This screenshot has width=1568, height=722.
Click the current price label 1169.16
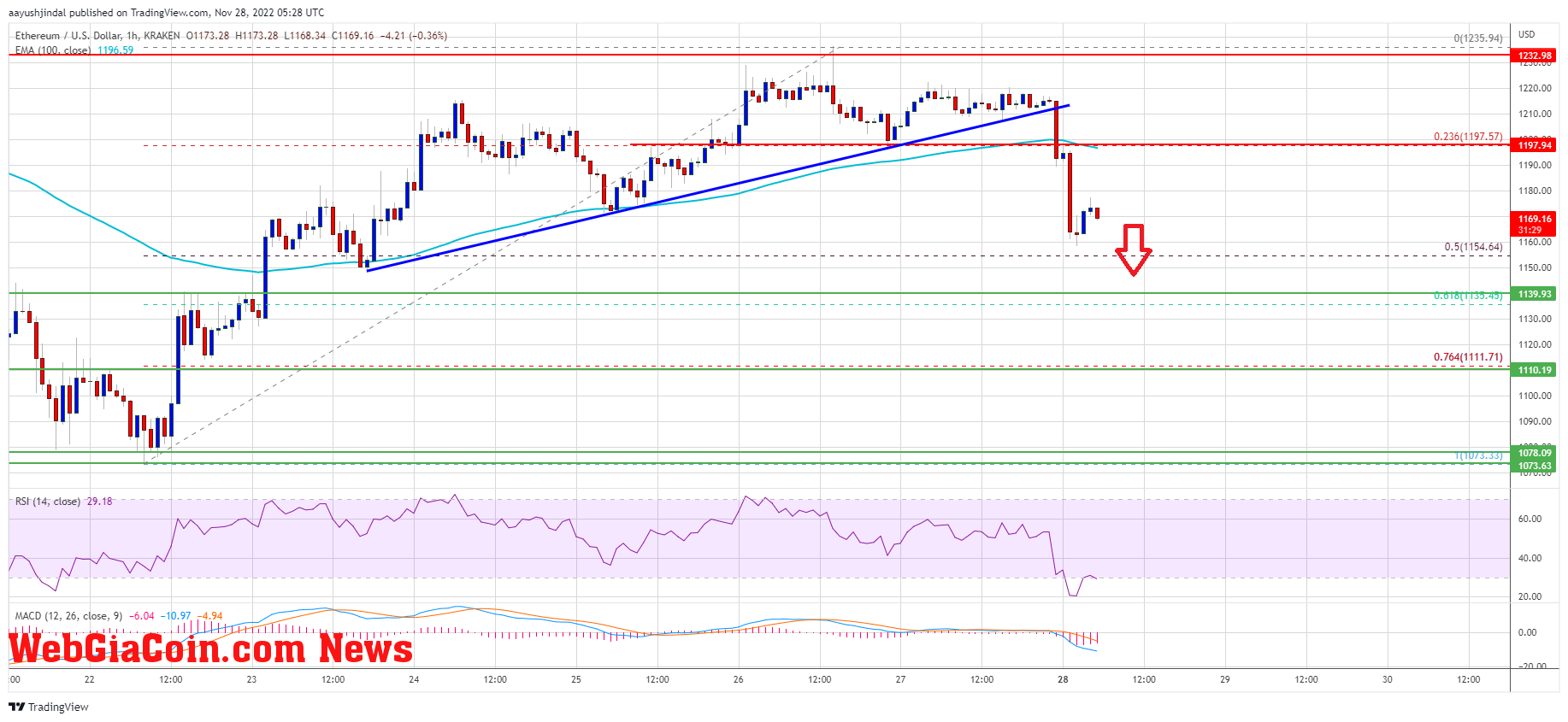coord(1534,224)
